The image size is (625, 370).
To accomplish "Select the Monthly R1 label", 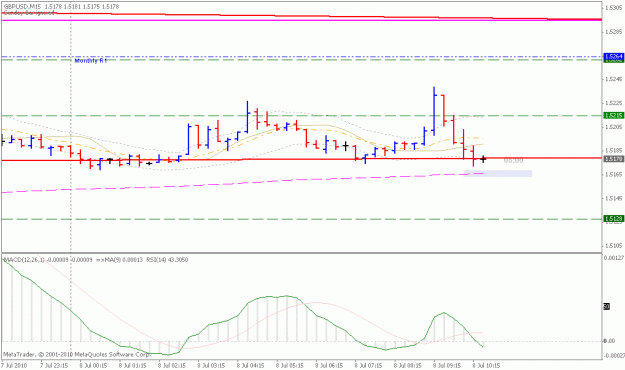I will pos(91,61).
